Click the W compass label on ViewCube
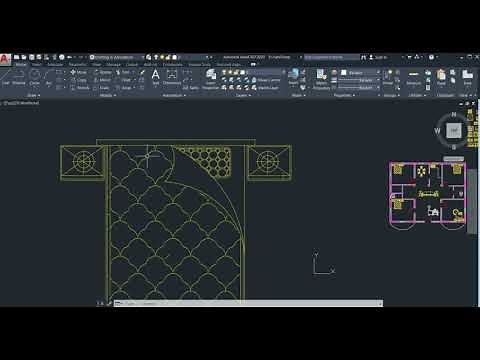This screenshot has height=360, width=480. point(437,131)
